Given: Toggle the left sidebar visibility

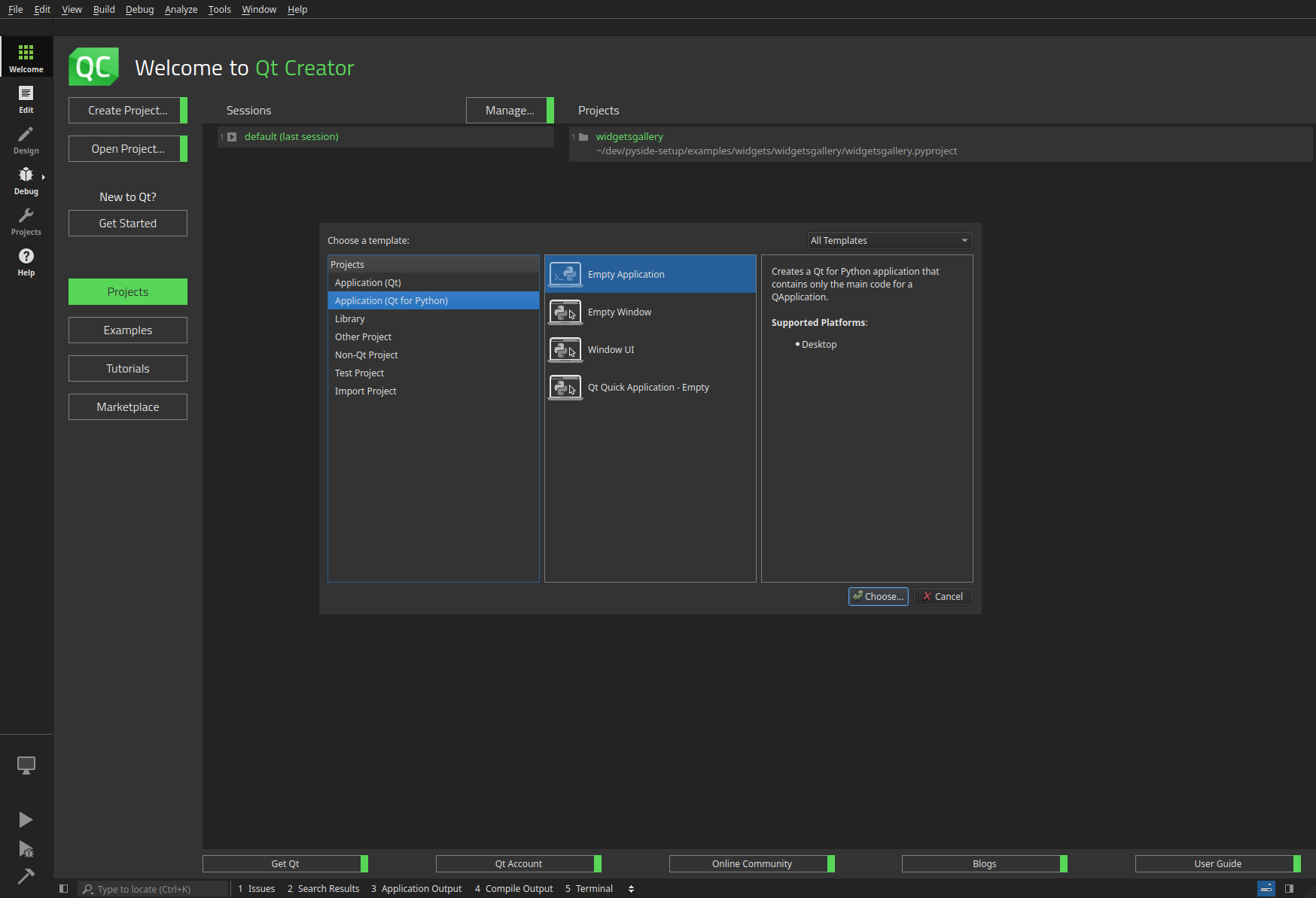Looking at the screenshot, I should point(64,889).
